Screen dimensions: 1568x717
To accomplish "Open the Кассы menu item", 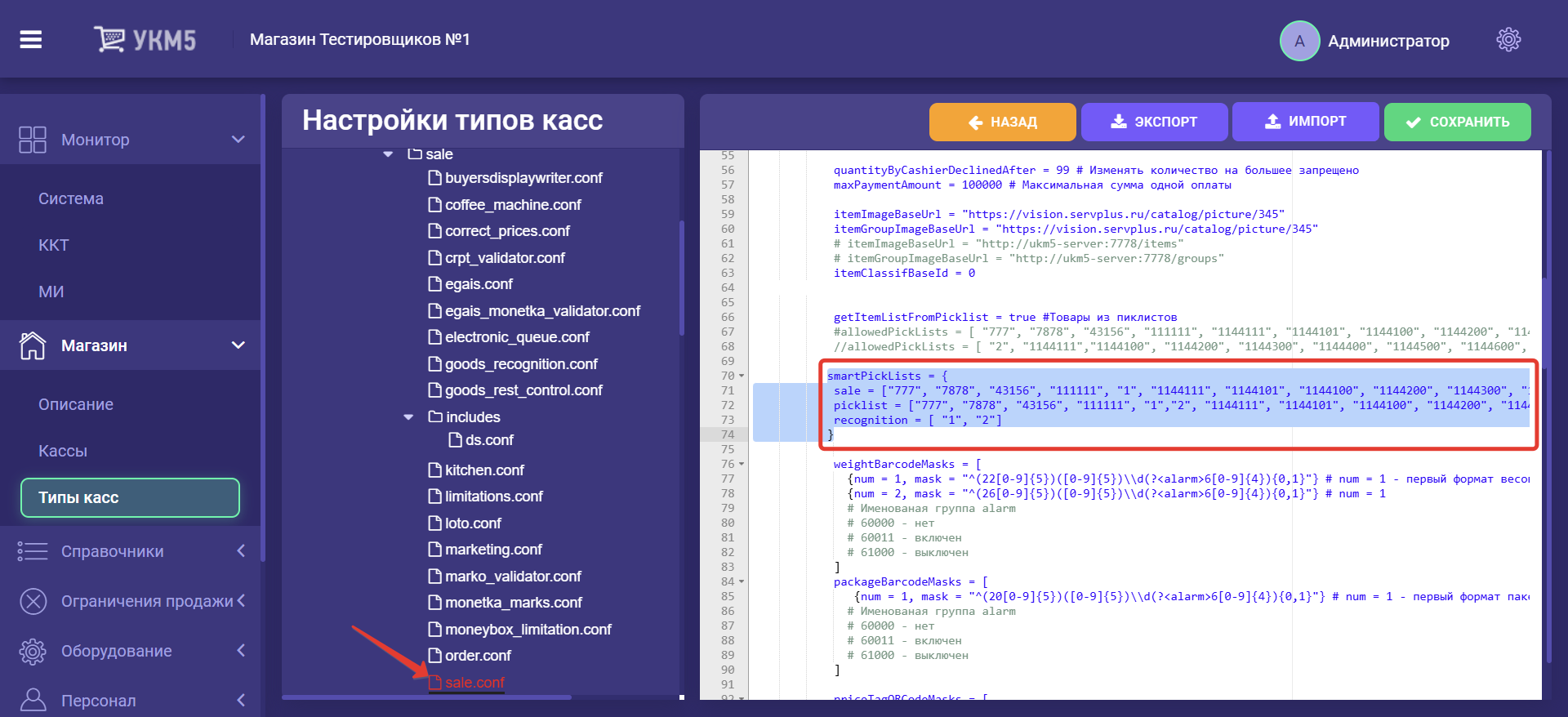I will point(63,451).
